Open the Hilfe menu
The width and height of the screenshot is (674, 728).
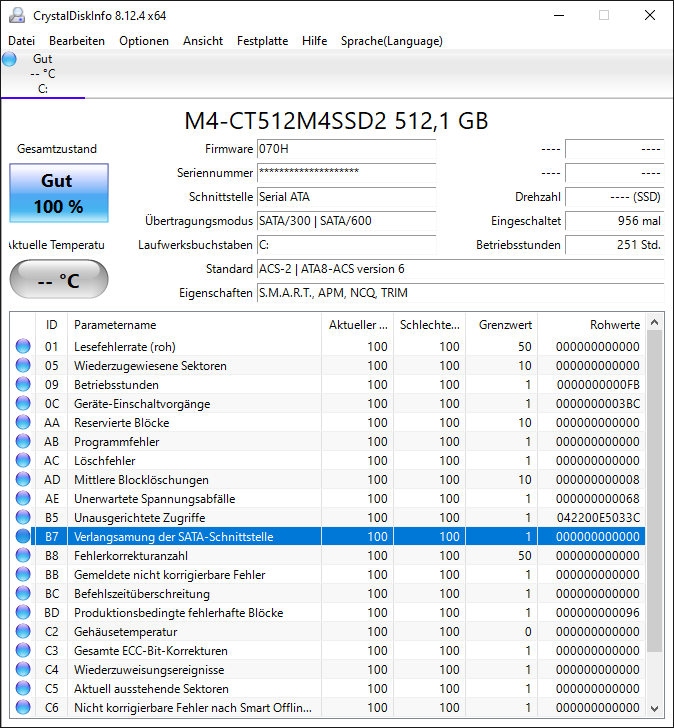314,41
